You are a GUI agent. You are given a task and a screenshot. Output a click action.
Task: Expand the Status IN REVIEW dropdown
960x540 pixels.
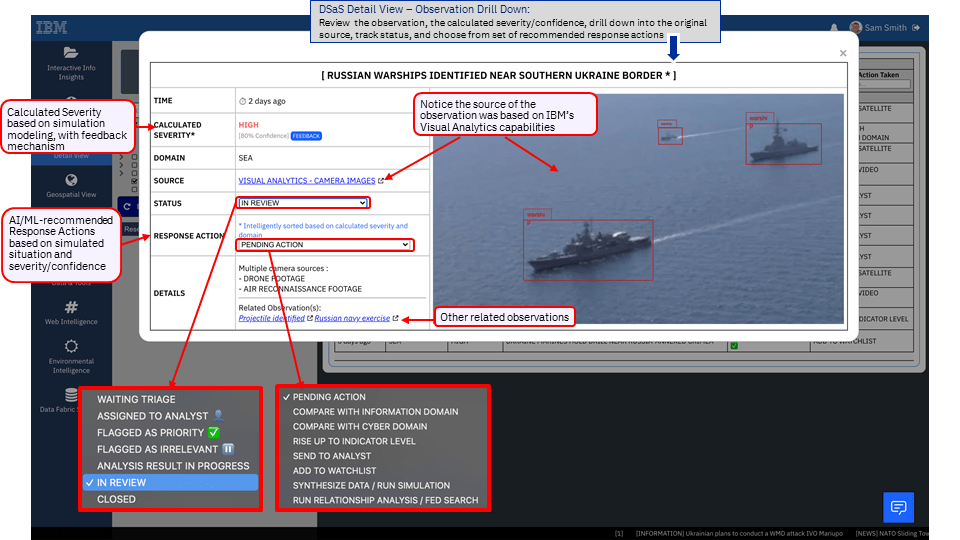[x=303, y=203]
